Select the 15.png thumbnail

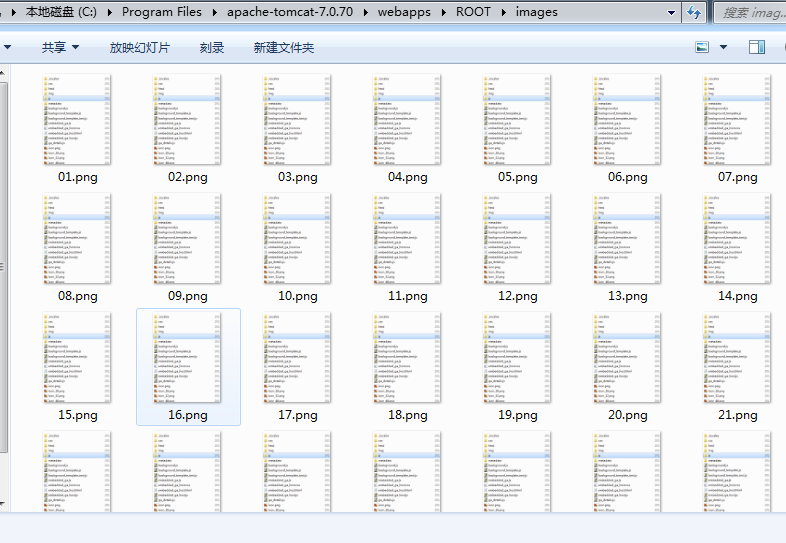coord(77,357)
